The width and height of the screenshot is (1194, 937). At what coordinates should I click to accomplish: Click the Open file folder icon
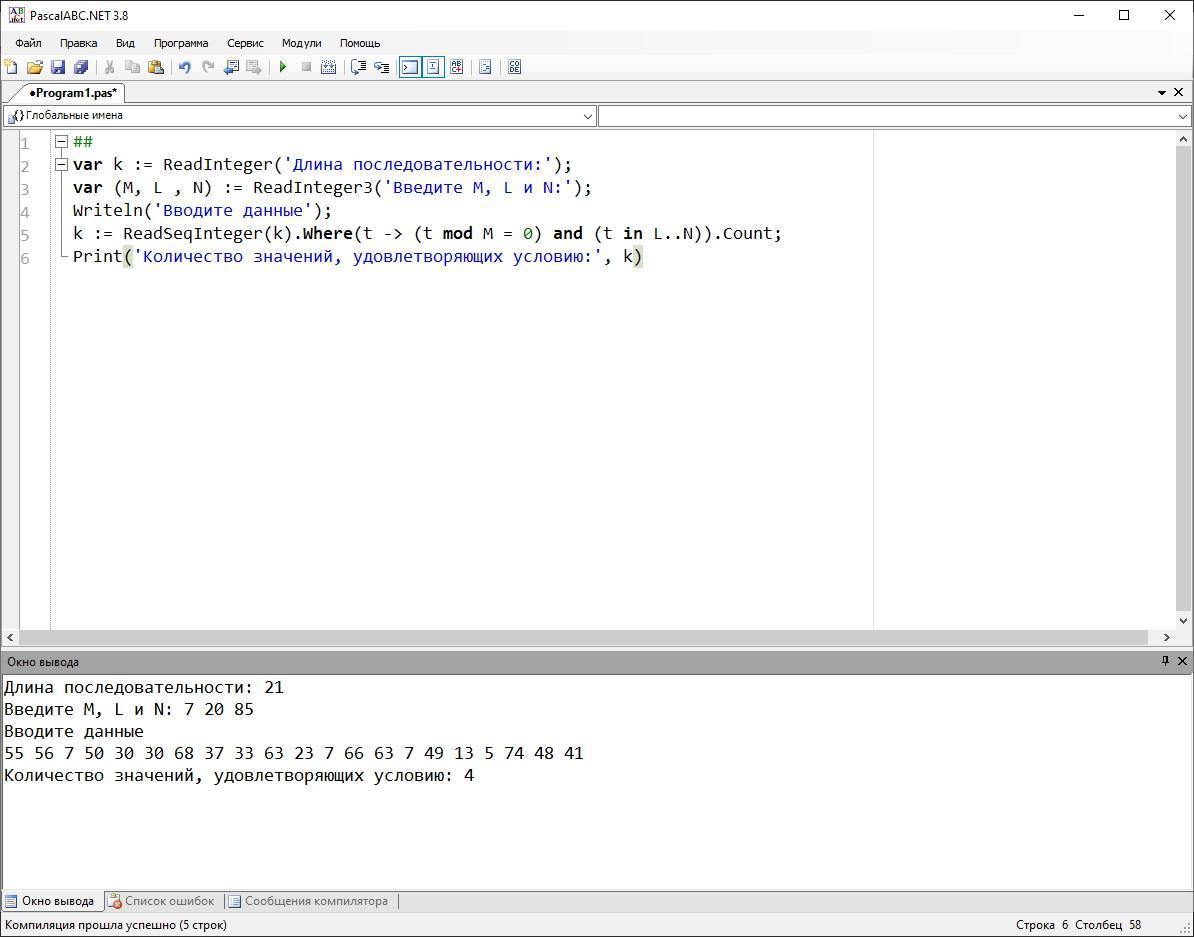[34, 67]
